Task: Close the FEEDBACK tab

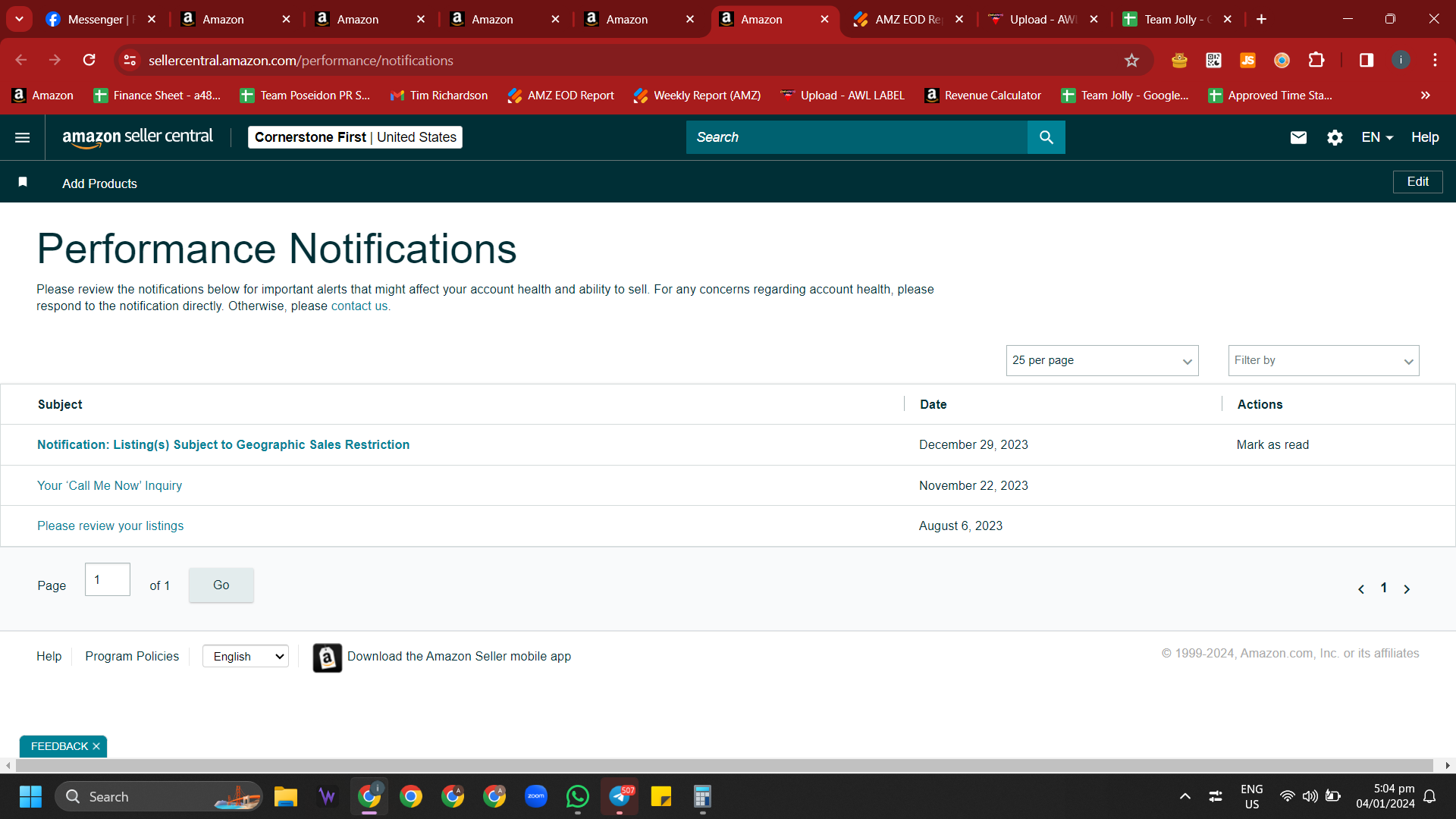Action: click(x=96, y=746)
